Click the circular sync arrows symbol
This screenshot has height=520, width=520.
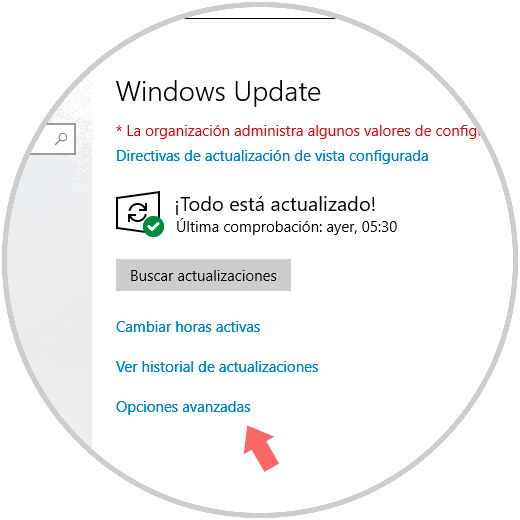(x=138, y=213)
